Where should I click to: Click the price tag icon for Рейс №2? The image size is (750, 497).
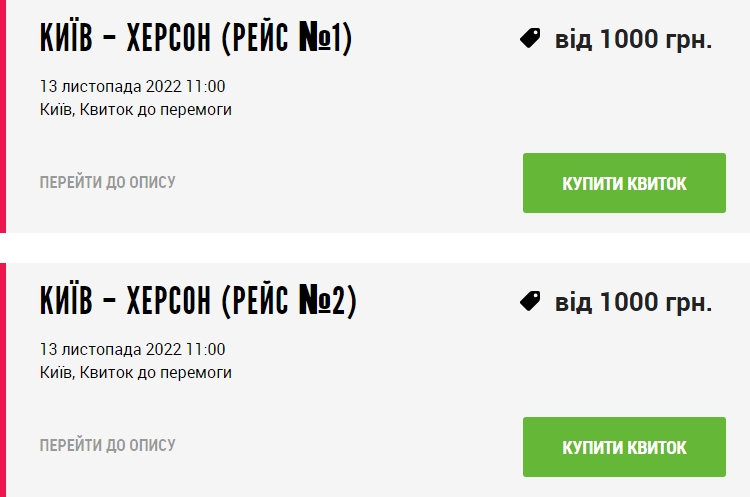coord(530,301)
